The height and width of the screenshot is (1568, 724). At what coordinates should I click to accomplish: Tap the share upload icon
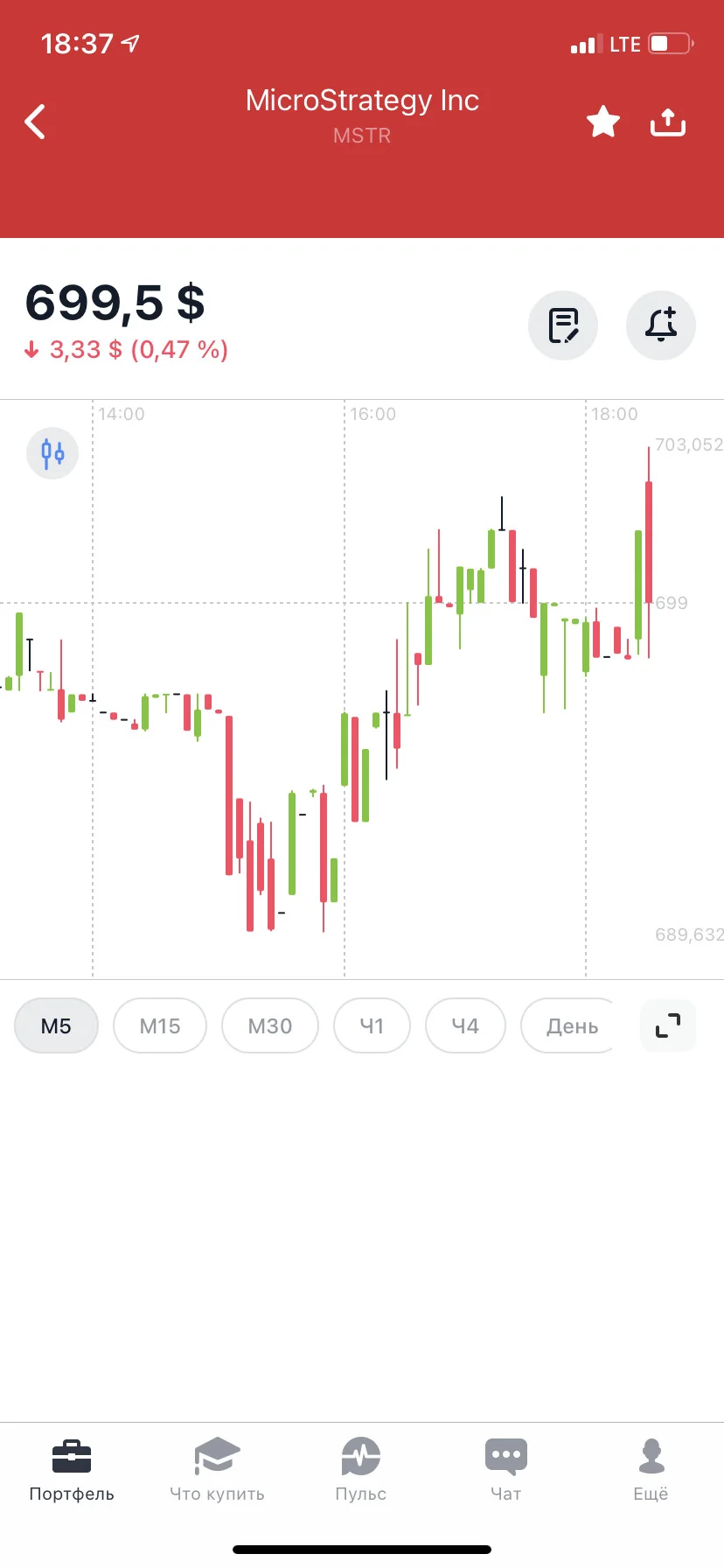(x=668, y=122)
